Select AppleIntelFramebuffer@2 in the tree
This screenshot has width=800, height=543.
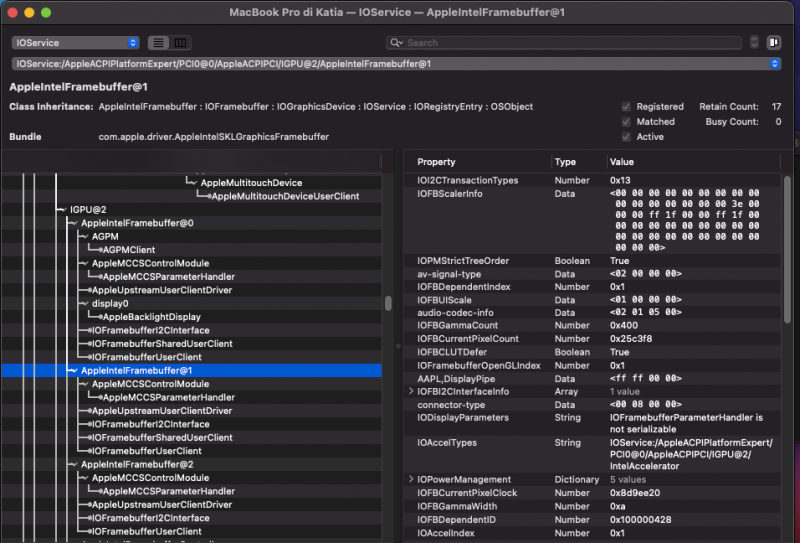(136, 465)
